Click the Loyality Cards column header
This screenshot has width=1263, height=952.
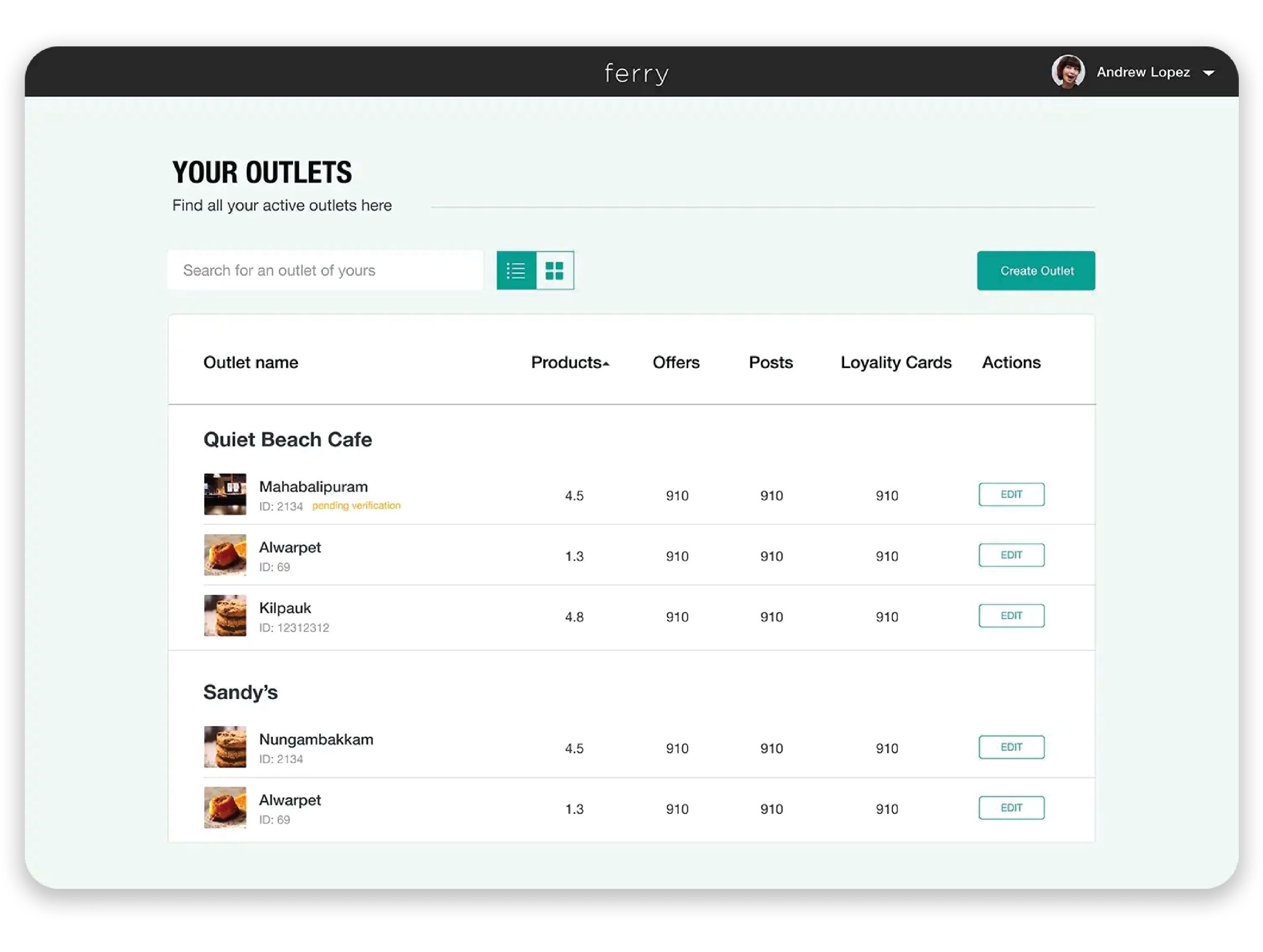point(895,363)
